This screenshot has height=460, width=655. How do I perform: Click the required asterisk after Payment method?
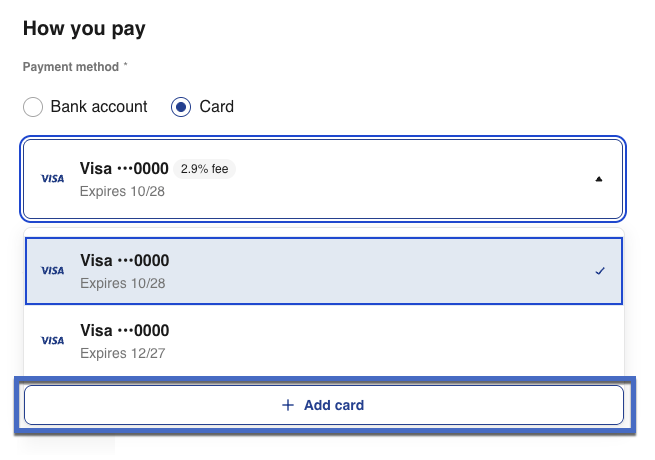point(126,66)
